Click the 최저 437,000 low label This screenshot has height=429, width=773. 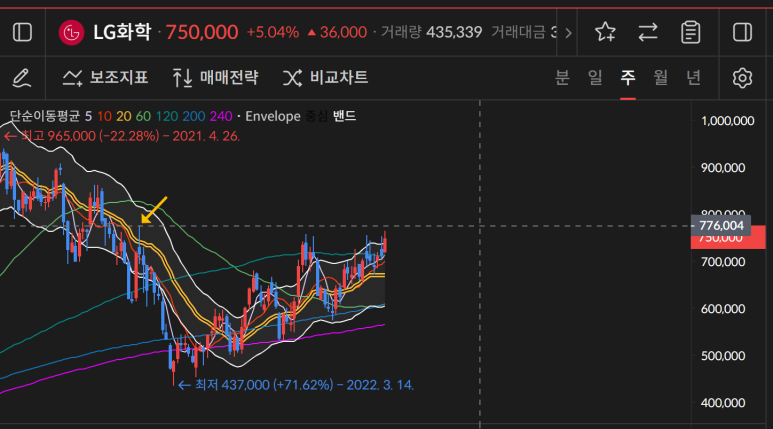tap(296, 385)
